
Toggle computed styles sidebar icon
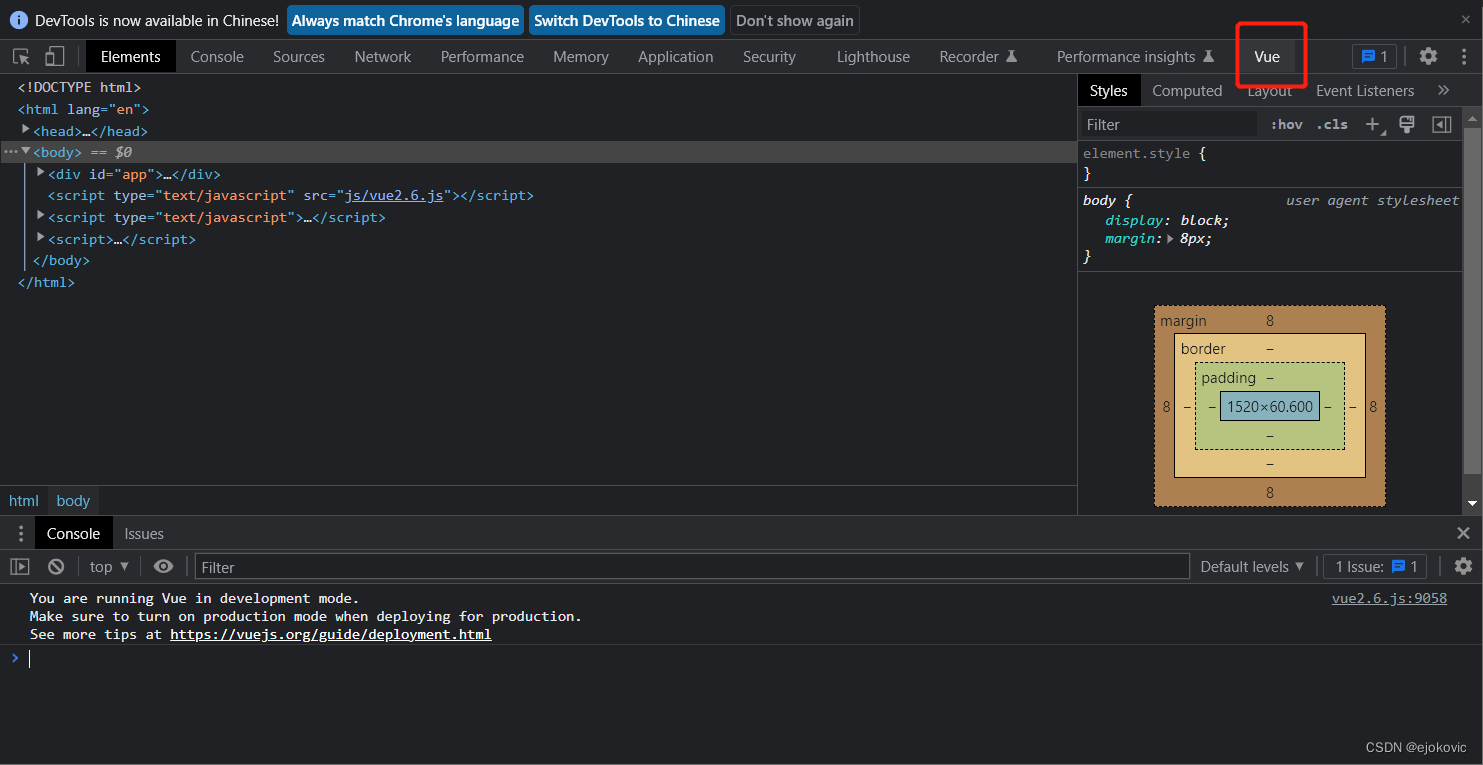click(x=1441, y=124)
